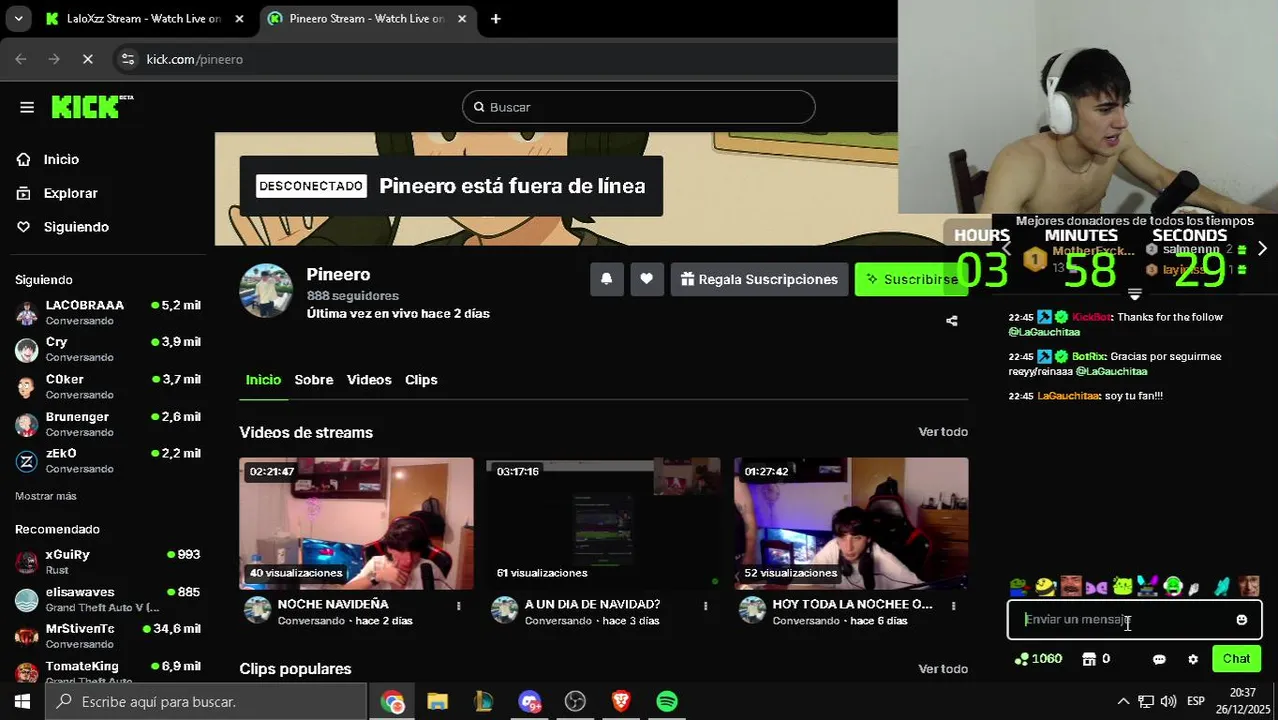Viewport: 1278px width, 720px height.
Task: Open OBS Studio from the taskbar
Action: click(x=575, y=702)
